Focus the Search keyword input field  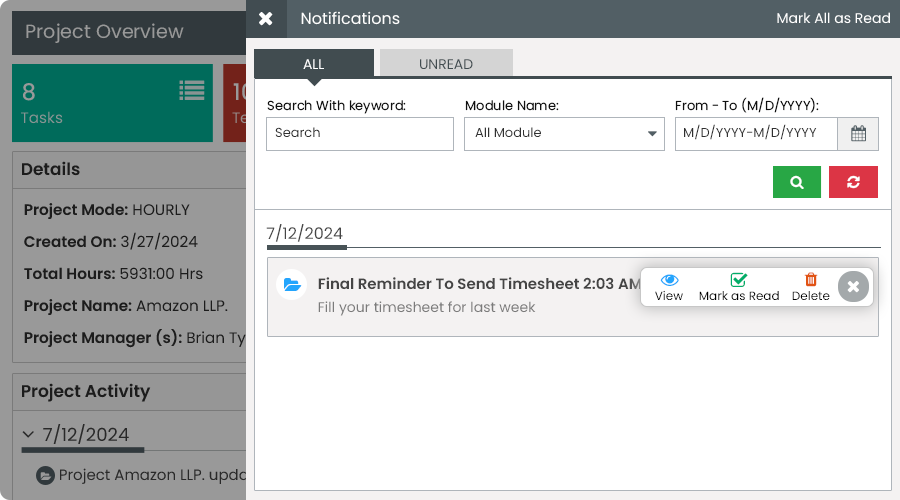click(x=360, y=134)
